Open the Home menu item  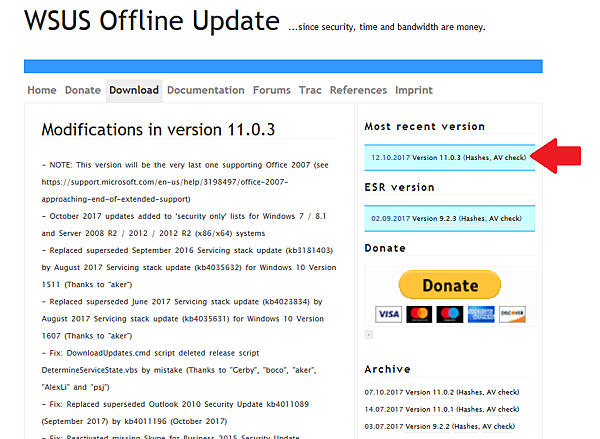tap(42, 90)
